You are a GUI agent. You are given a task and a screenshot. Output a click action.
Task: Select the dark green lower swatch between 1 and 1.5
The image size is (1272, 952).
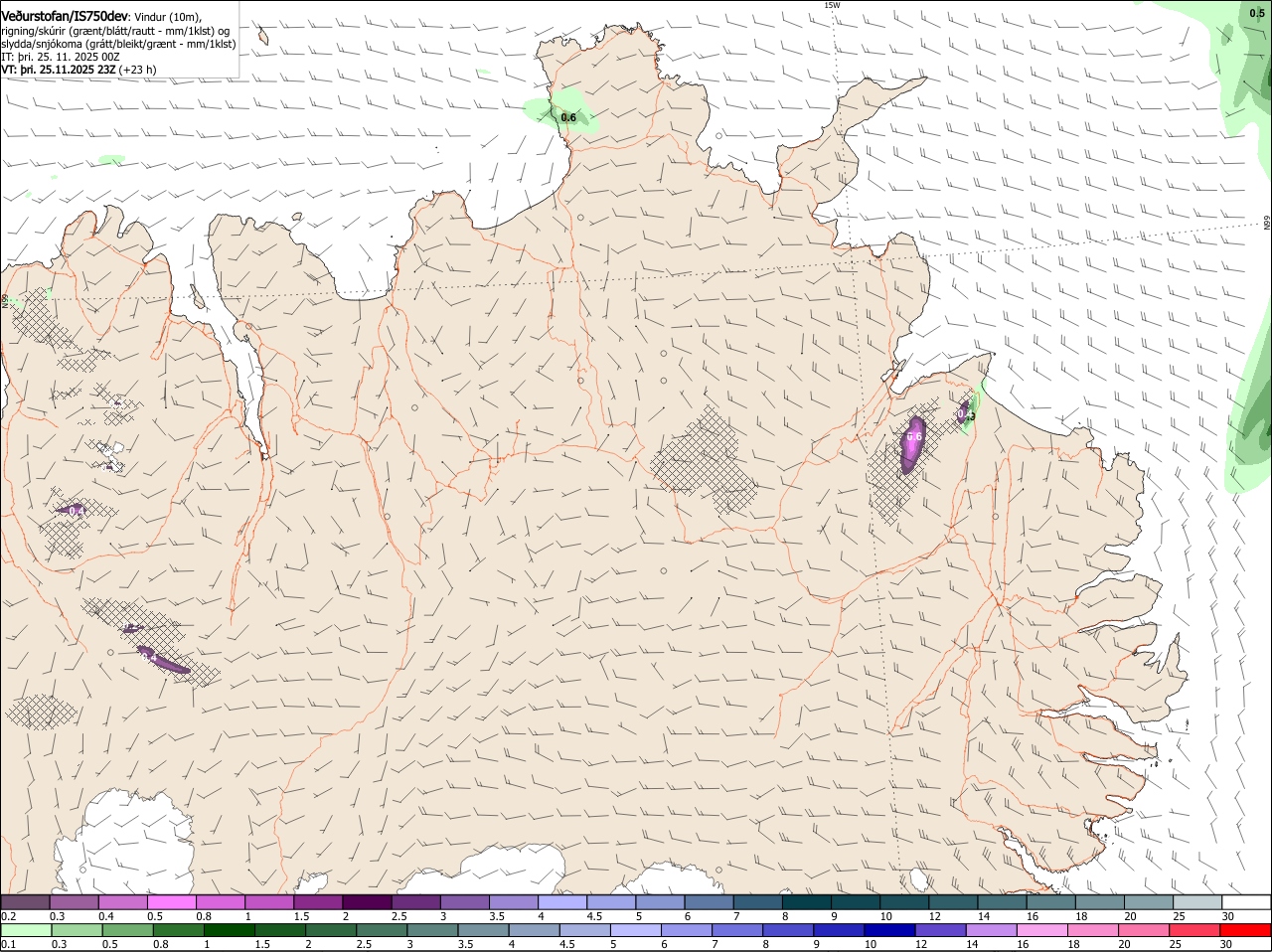pyautogui.click(x=229, y=930)
